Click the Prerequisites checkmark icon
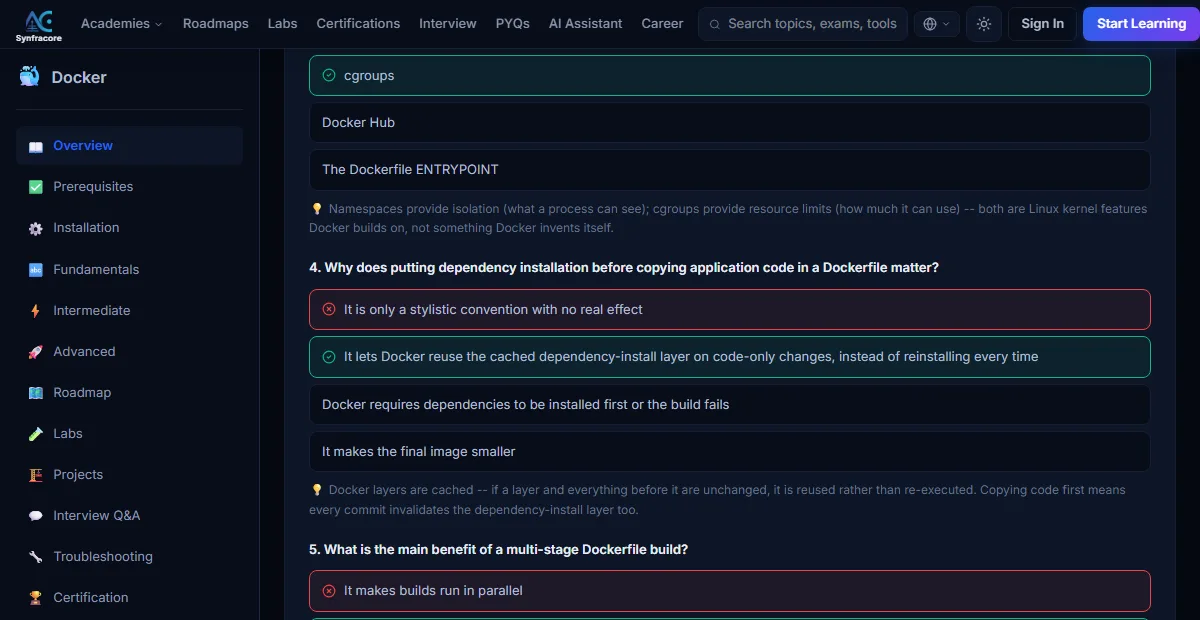 click(36, 187)
